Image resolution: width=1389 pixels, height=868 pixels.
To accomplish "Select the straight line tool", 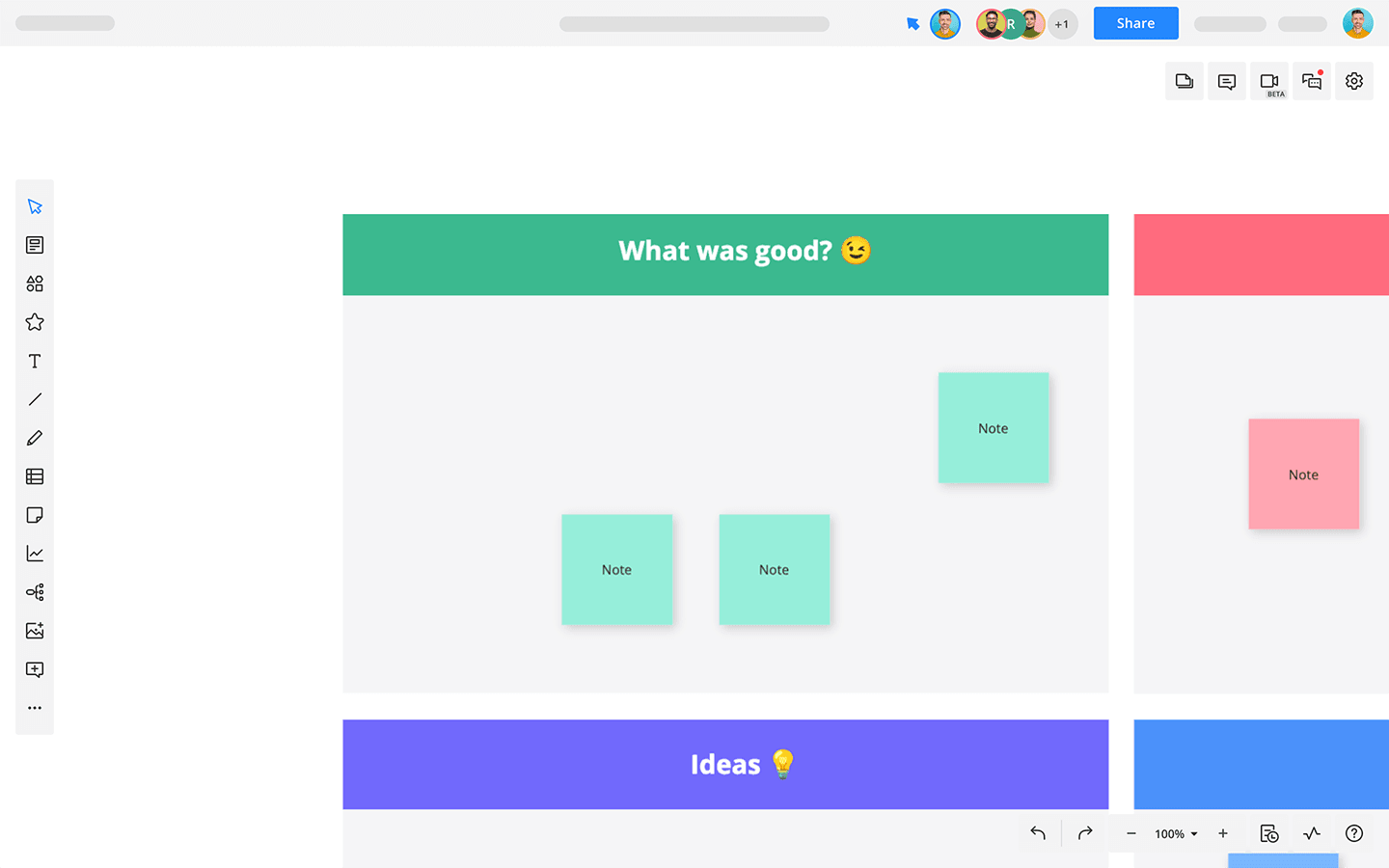I will (35, 399).
